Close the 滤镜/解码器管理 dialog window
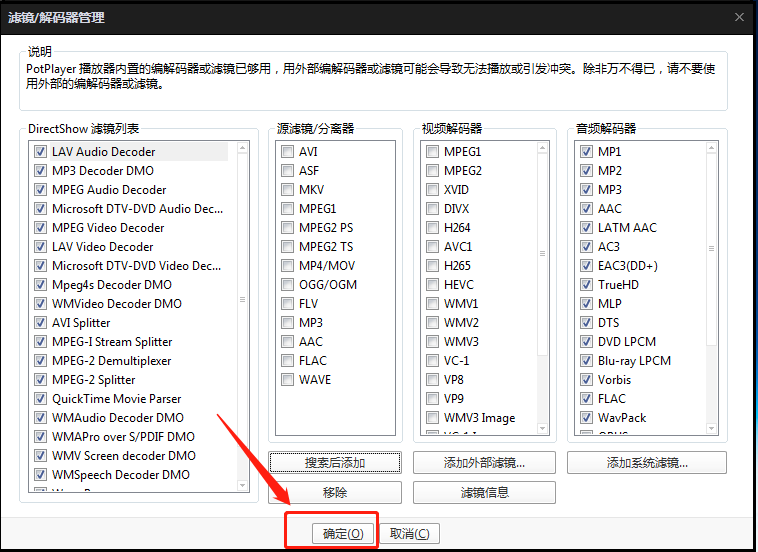Viewport: 758px width, 552px height. pyautogui.click(x=739, y=17)
